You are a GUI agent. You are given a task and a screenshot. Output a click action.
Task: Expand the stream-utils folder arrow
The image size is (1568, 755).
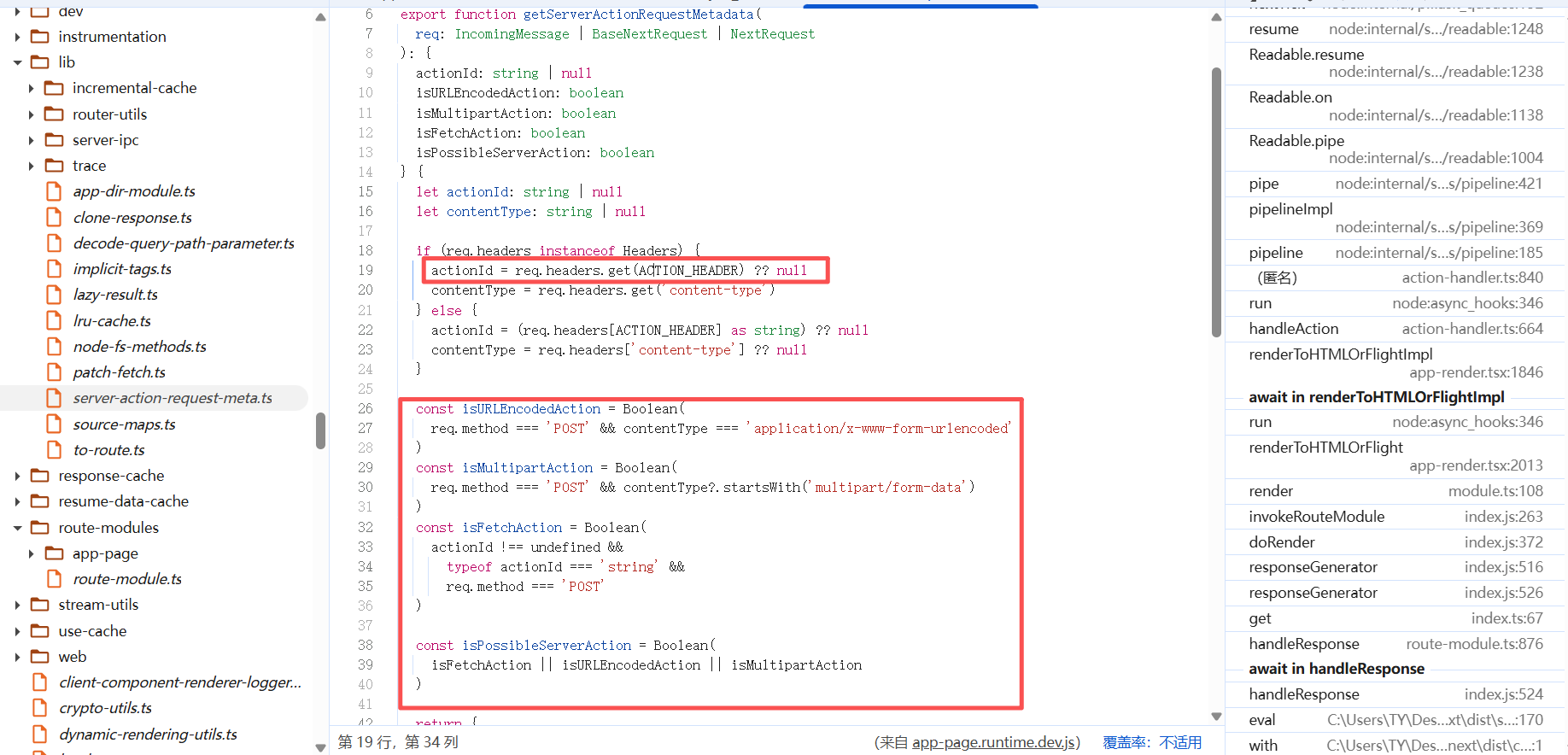(x=18, y=606)
